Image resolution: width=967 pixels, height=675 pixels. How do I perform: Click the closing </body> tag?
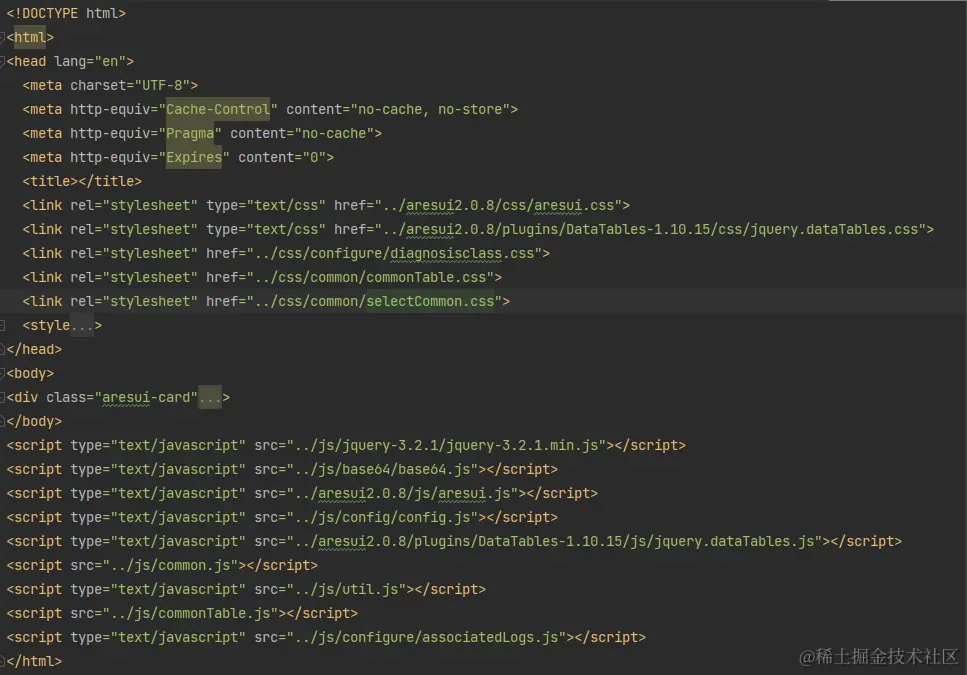[x=34, y=422]
